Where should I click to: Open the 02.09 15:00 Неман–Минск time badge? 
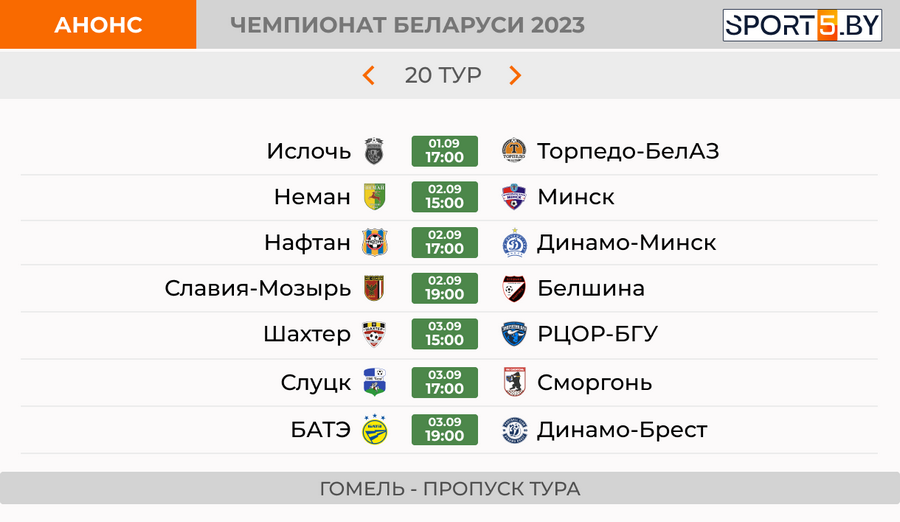pos(444,197)
